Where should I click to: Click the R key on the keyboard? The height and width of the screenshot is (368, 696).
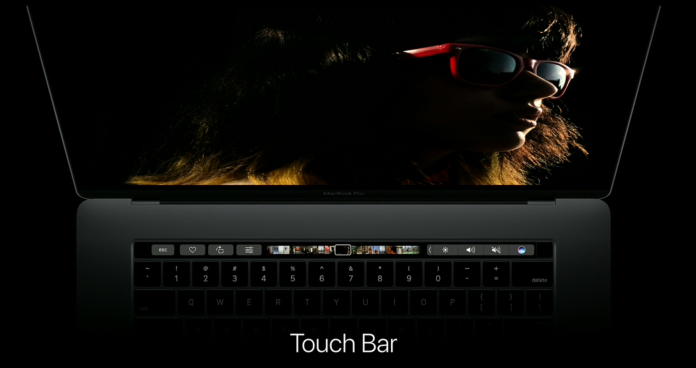click(278, 303)
